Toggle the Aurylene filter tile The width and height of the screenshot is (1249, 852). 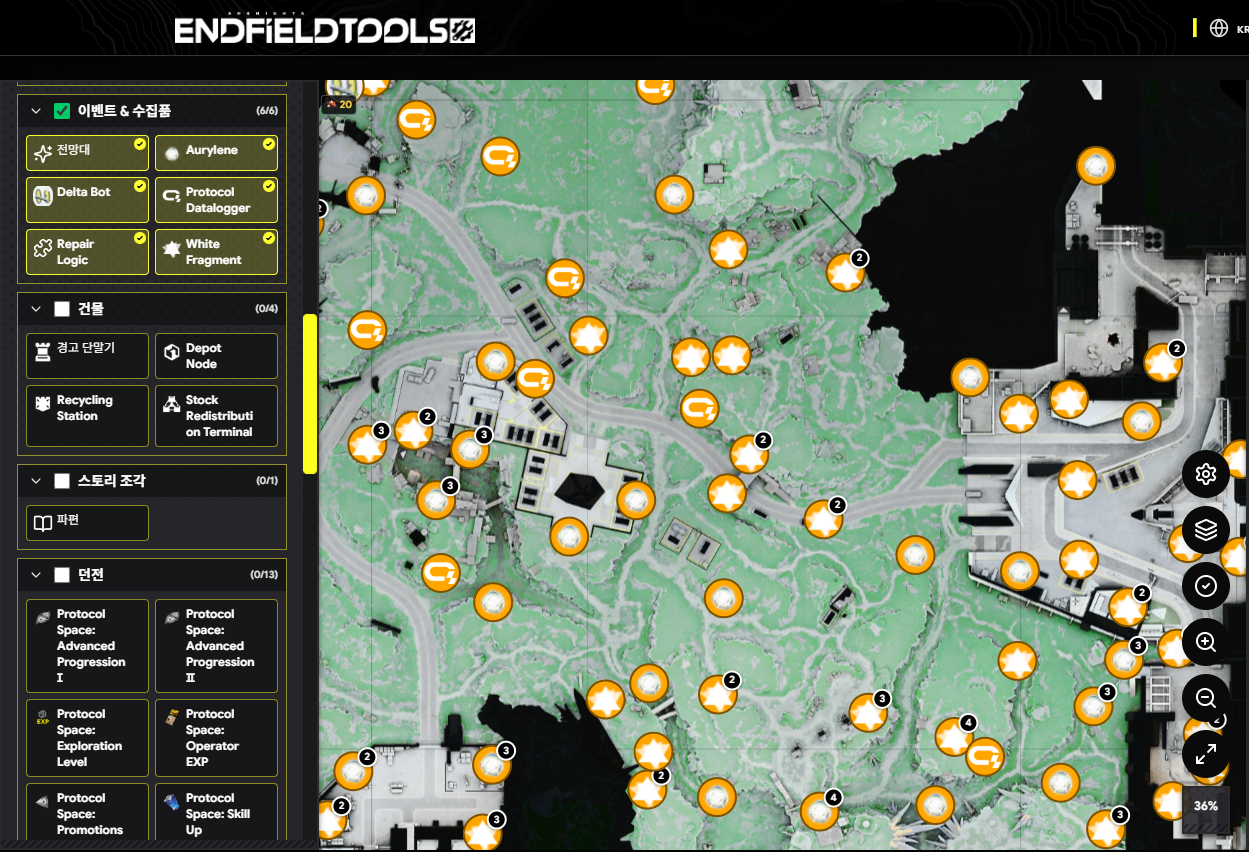(x=216, y=153)
